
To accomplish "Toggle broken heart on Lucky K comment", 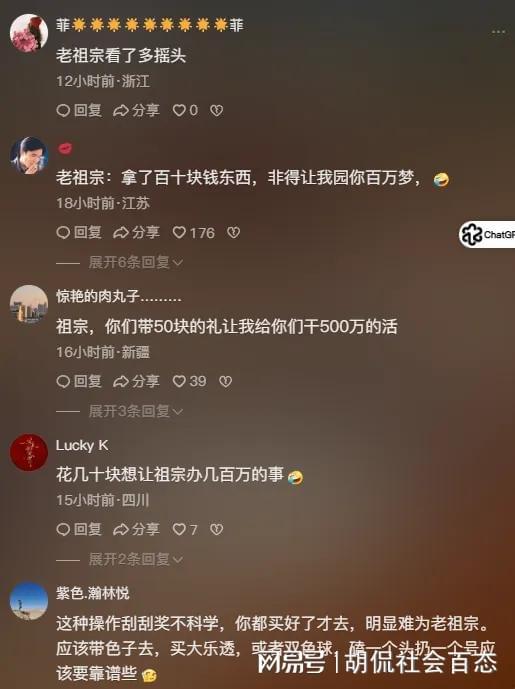I will [216, 529].
